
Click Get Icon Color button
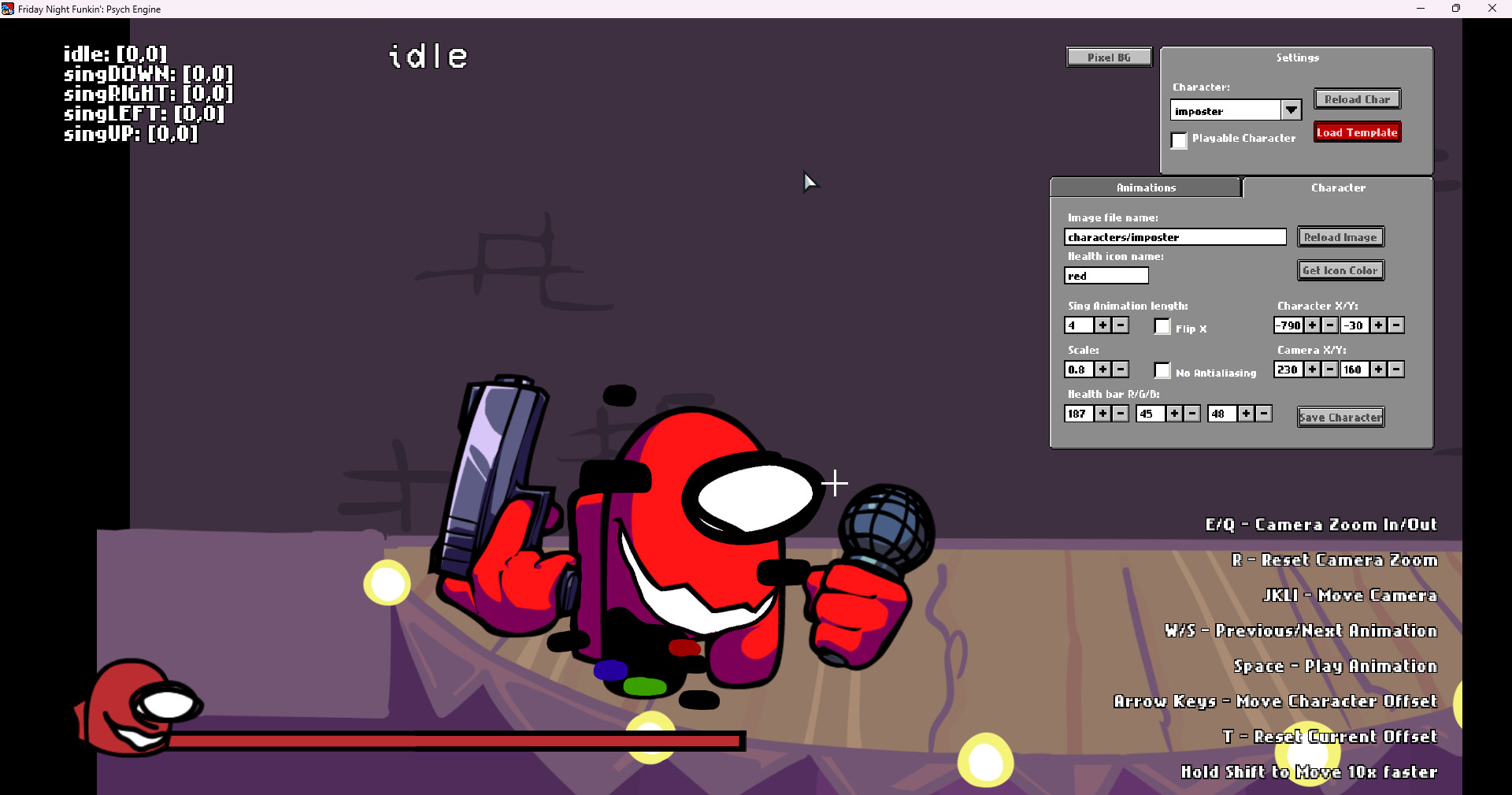[1340, 269]
